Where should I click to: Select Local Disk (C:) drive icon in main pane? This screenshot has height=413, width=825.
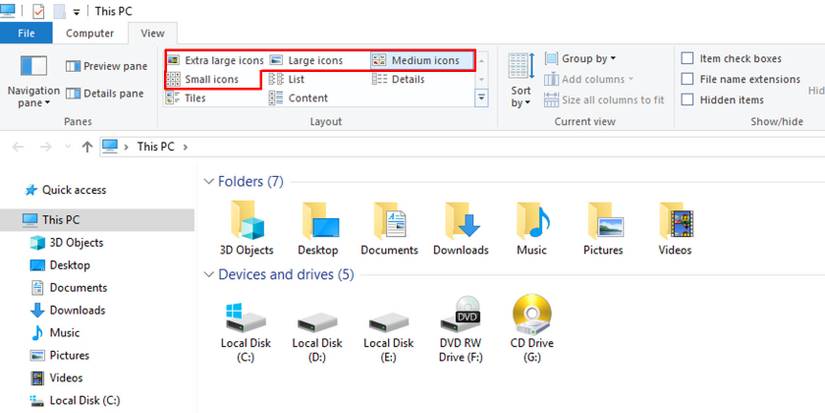[x=246, y=316]
